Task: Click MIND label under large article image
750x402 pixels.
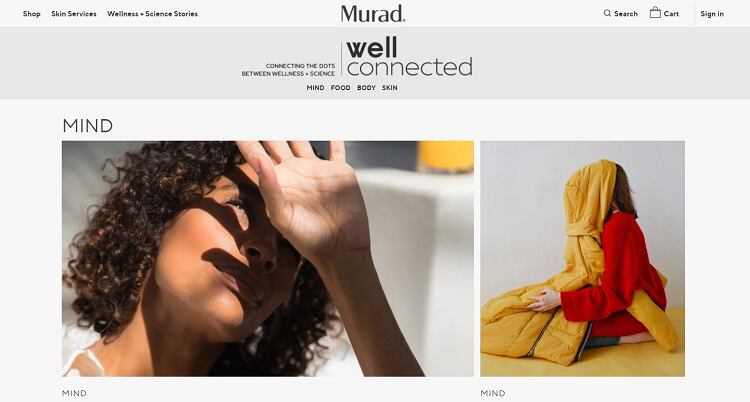Action: (x=74, y=393)
